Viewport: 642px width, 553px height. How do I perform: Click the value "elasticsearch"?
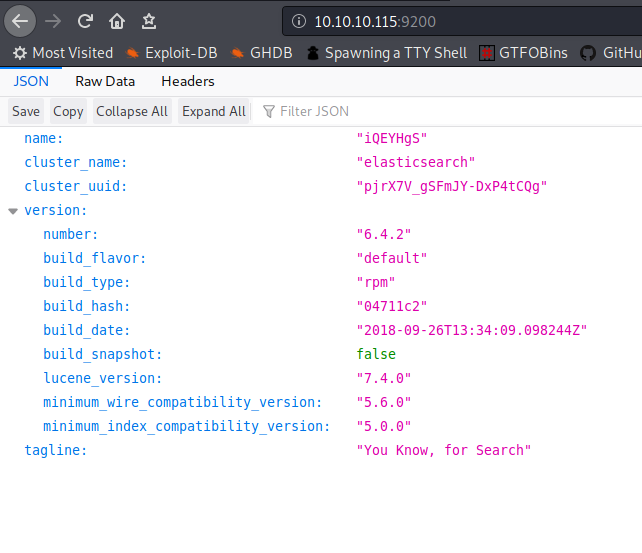416,163
